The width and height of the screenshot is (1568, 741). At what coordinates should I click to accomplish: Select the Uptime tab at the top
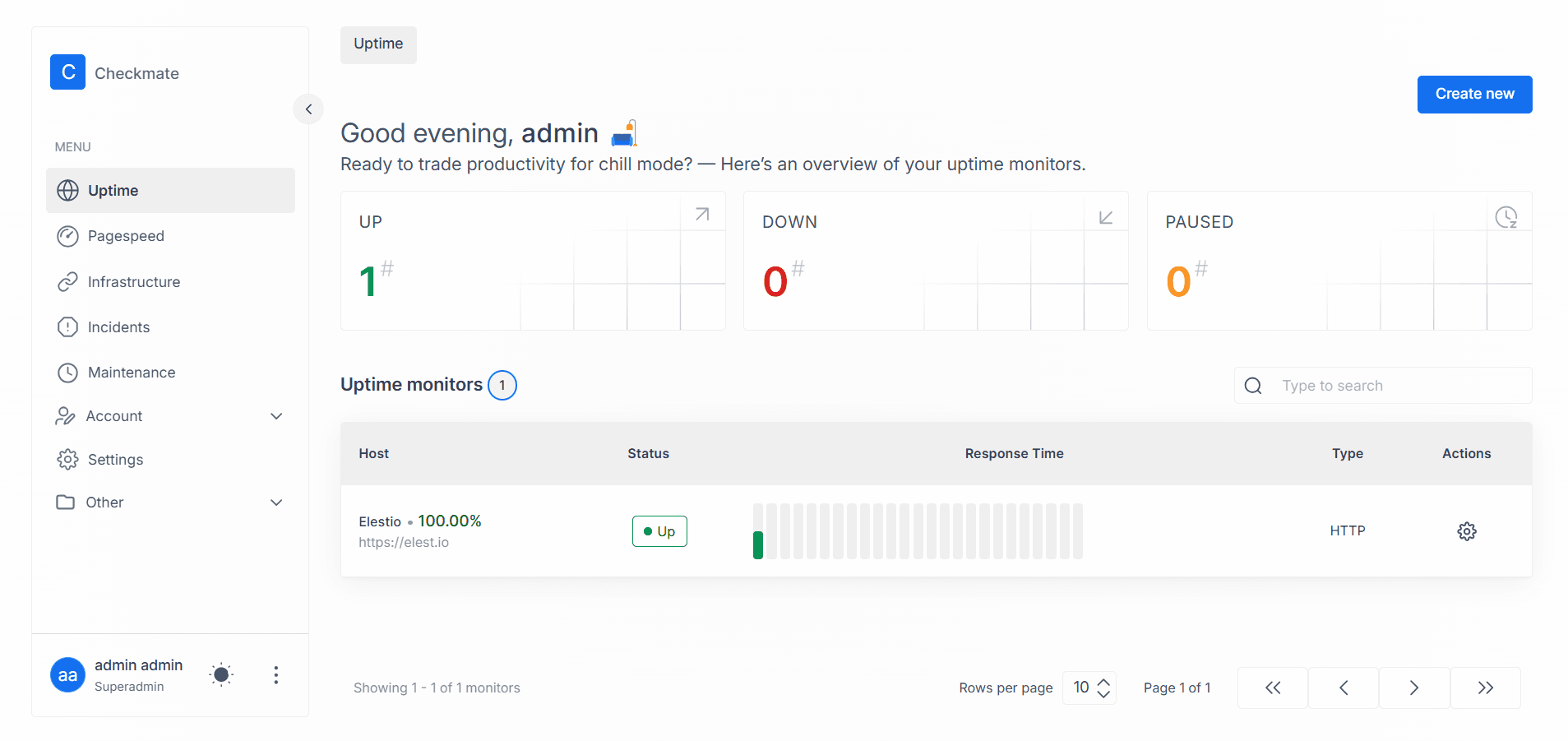pyautogui.click(x=377, y=44)
